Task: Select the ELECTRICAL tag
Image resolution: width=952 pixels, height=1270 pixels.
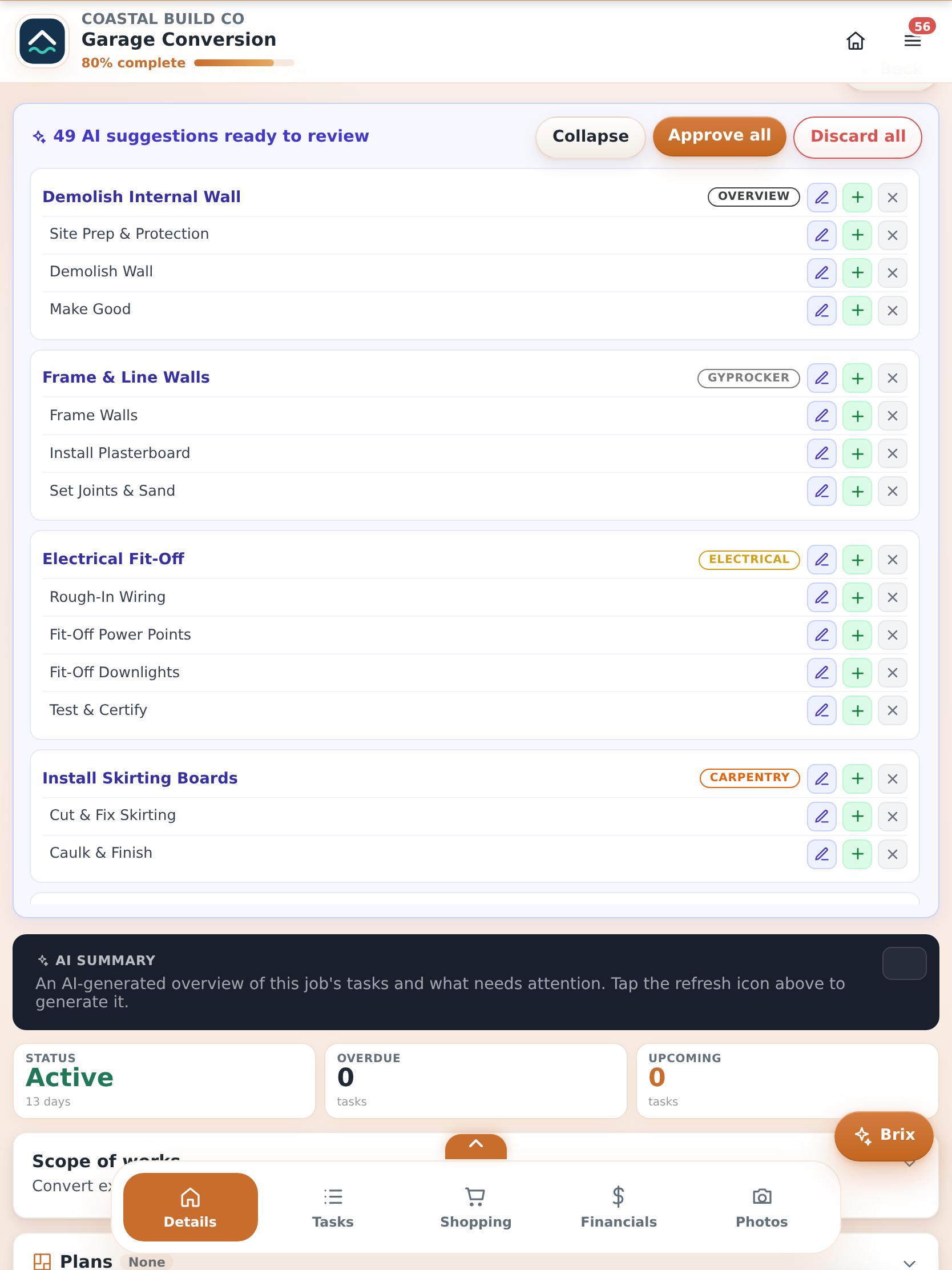Action: (749, 559)
